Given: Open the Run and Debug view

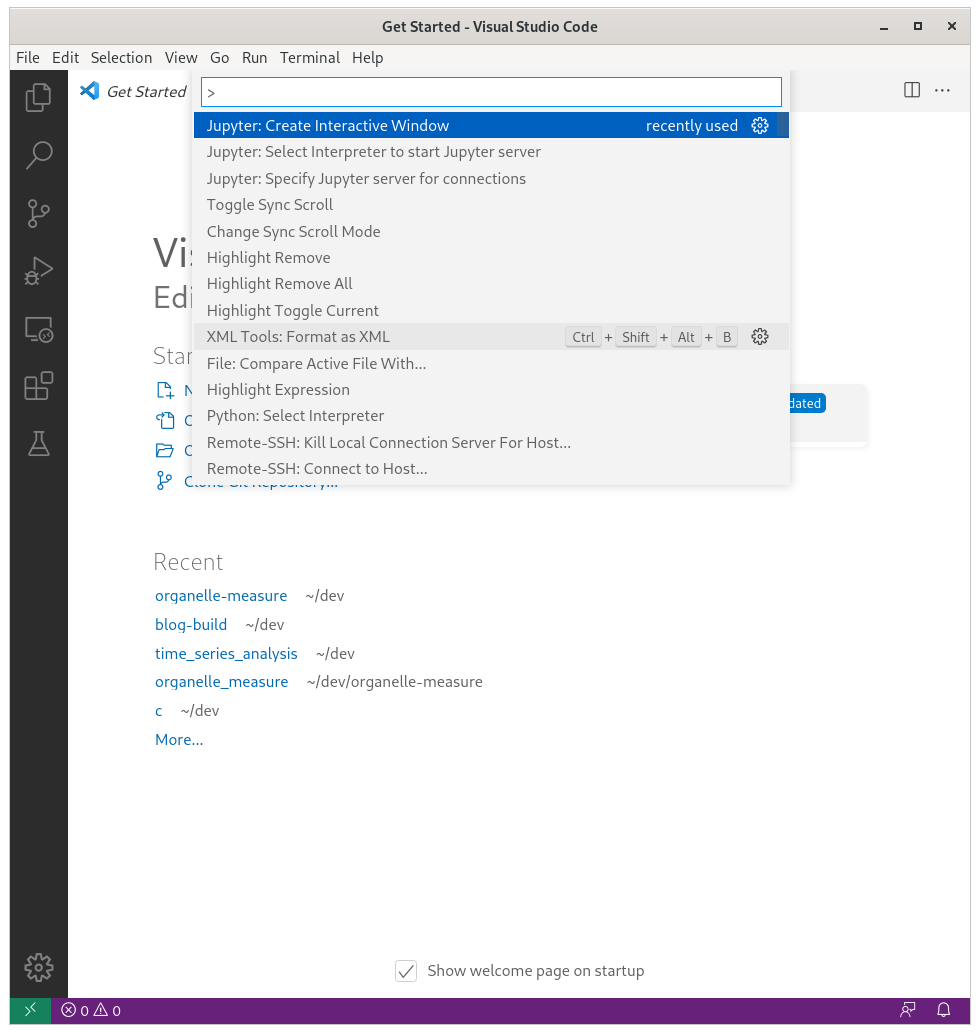Looking at the screenshot, I should pyautogui.click(x=38, y=271).
